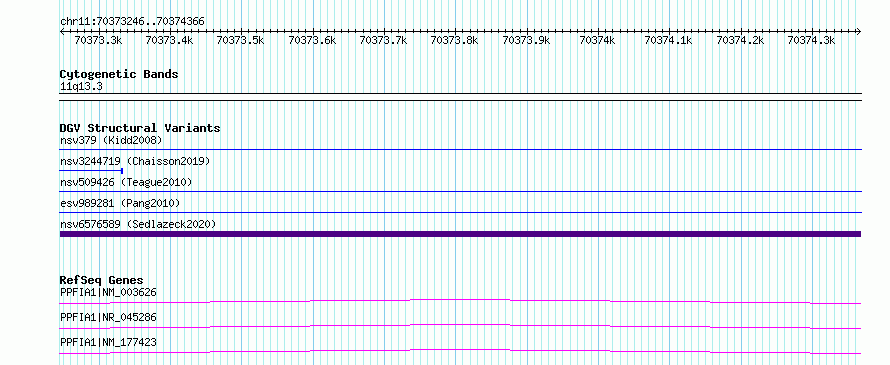Image resolution: width=890 pixels, height=365 pixels.
Task: Click the chr11:70373246..70374366 region label
Action: [132, 21]
